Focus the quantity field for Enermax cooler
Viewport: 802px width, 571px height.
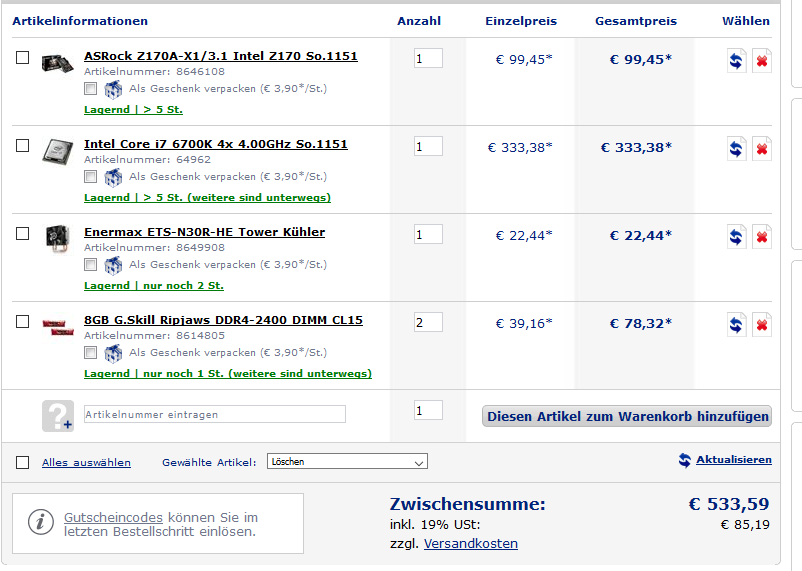428,234
